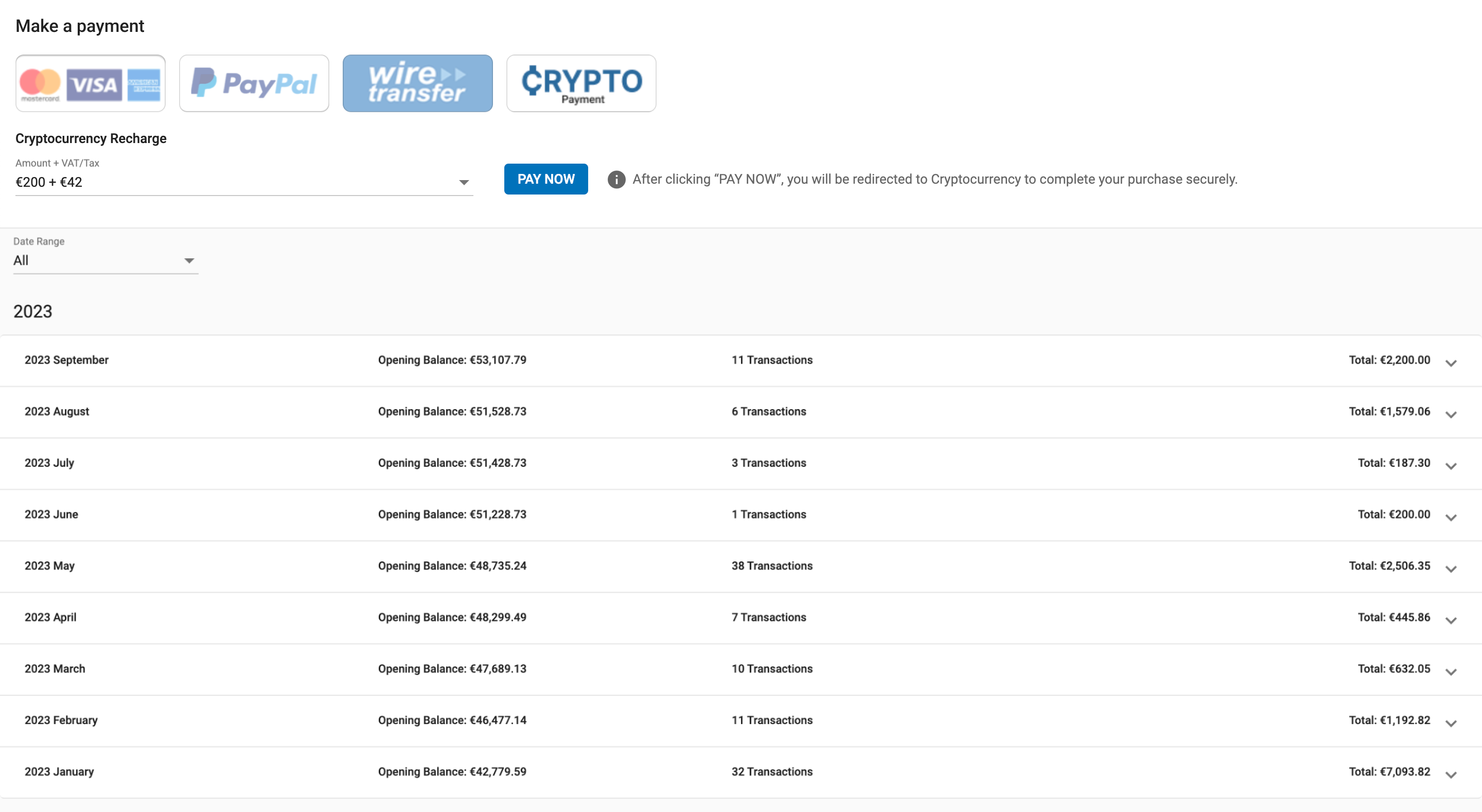Click '11 Transactions' in the February row
The image size is (1482, 812).
[x=772, y=720]
